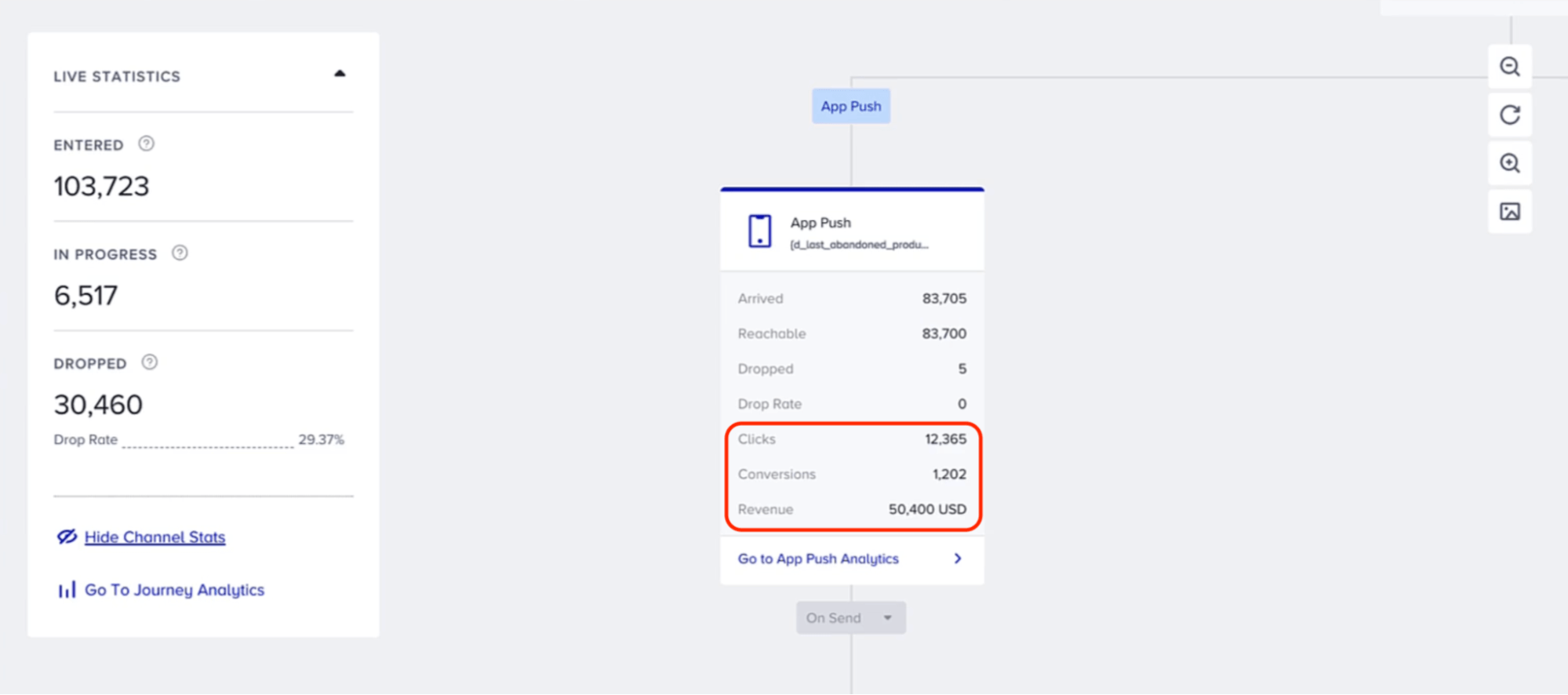Click the Clicks count 12,365
The image size is (1568, 695).
click(944, 439)
